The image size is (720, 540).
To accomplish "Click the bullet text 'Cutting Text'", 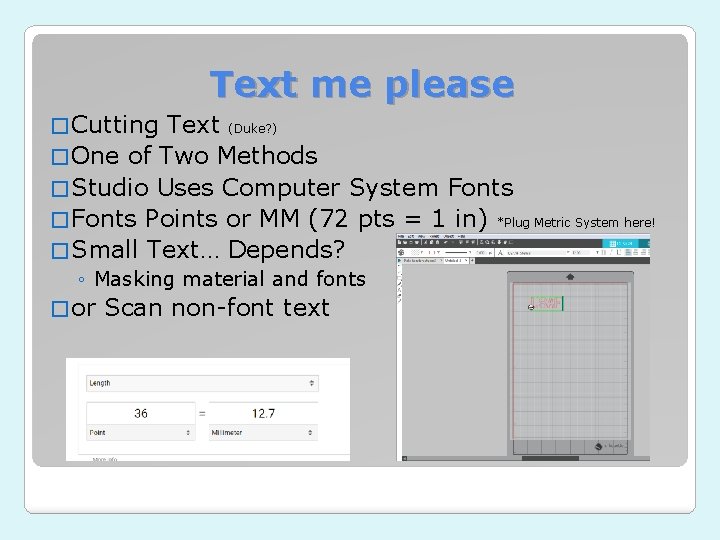I will [x=145, y=125].
